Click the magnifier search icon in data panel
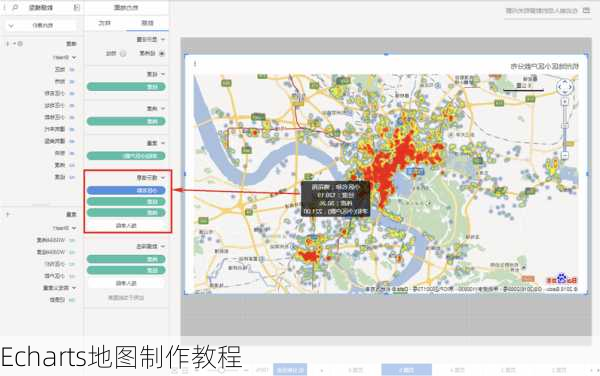The height and width of the screenshot is (376, 600). pos(15,8)
